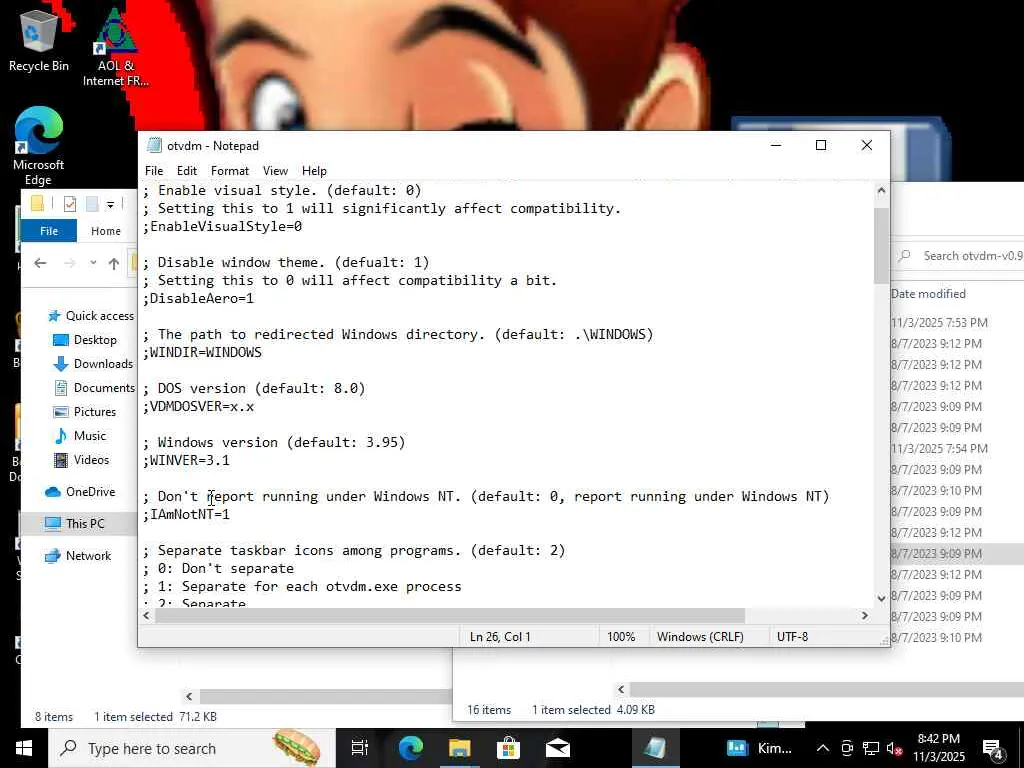Click the Notepad vertical scrollbar thumb
1024x768 pixels.
[881, 245]
